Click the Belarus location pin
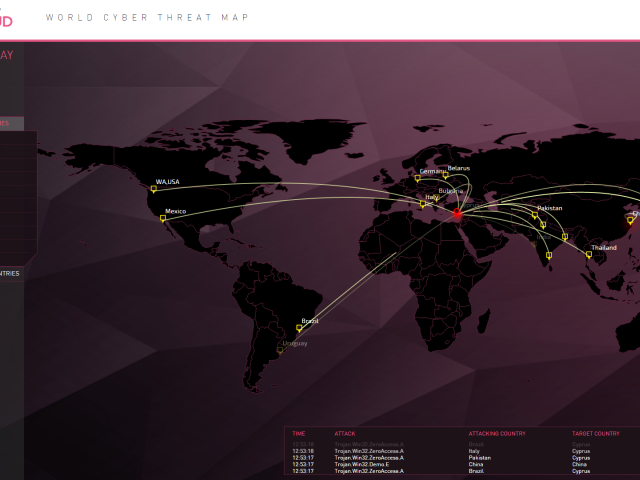Viewport: 640px width, 480px height. point(446,175)
